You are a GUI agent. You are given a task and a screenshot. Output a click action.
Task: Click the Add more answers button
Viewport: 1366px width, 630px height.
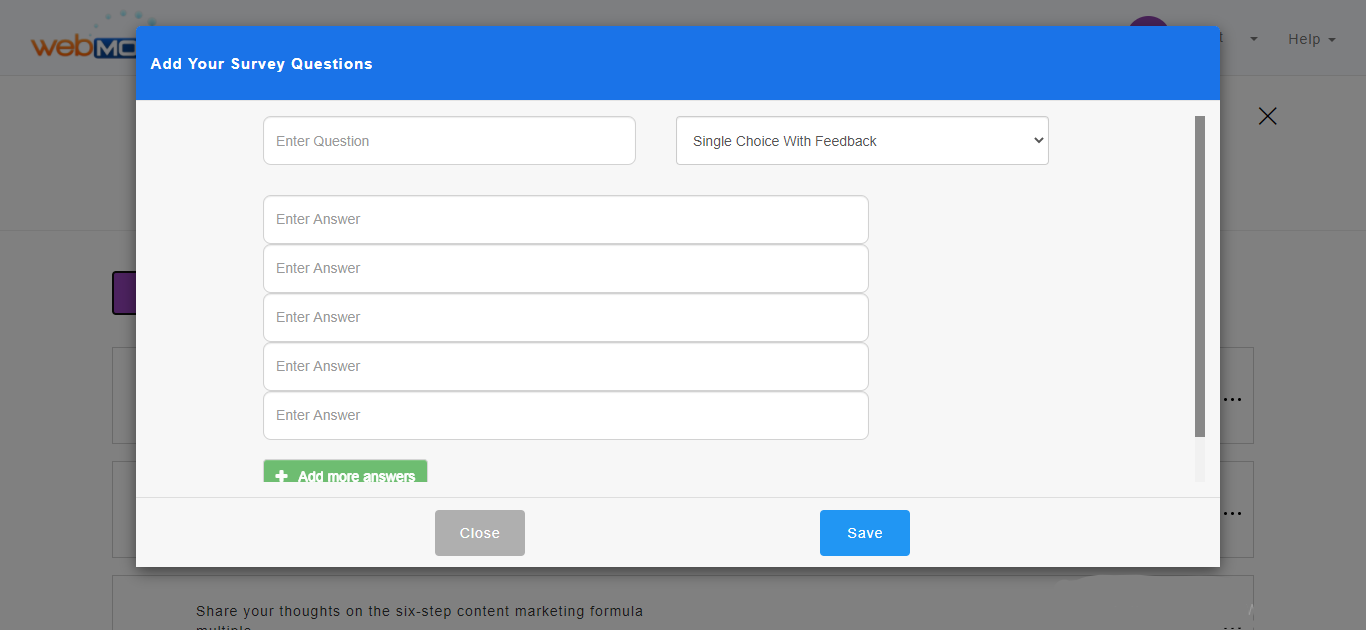(345, 472)
